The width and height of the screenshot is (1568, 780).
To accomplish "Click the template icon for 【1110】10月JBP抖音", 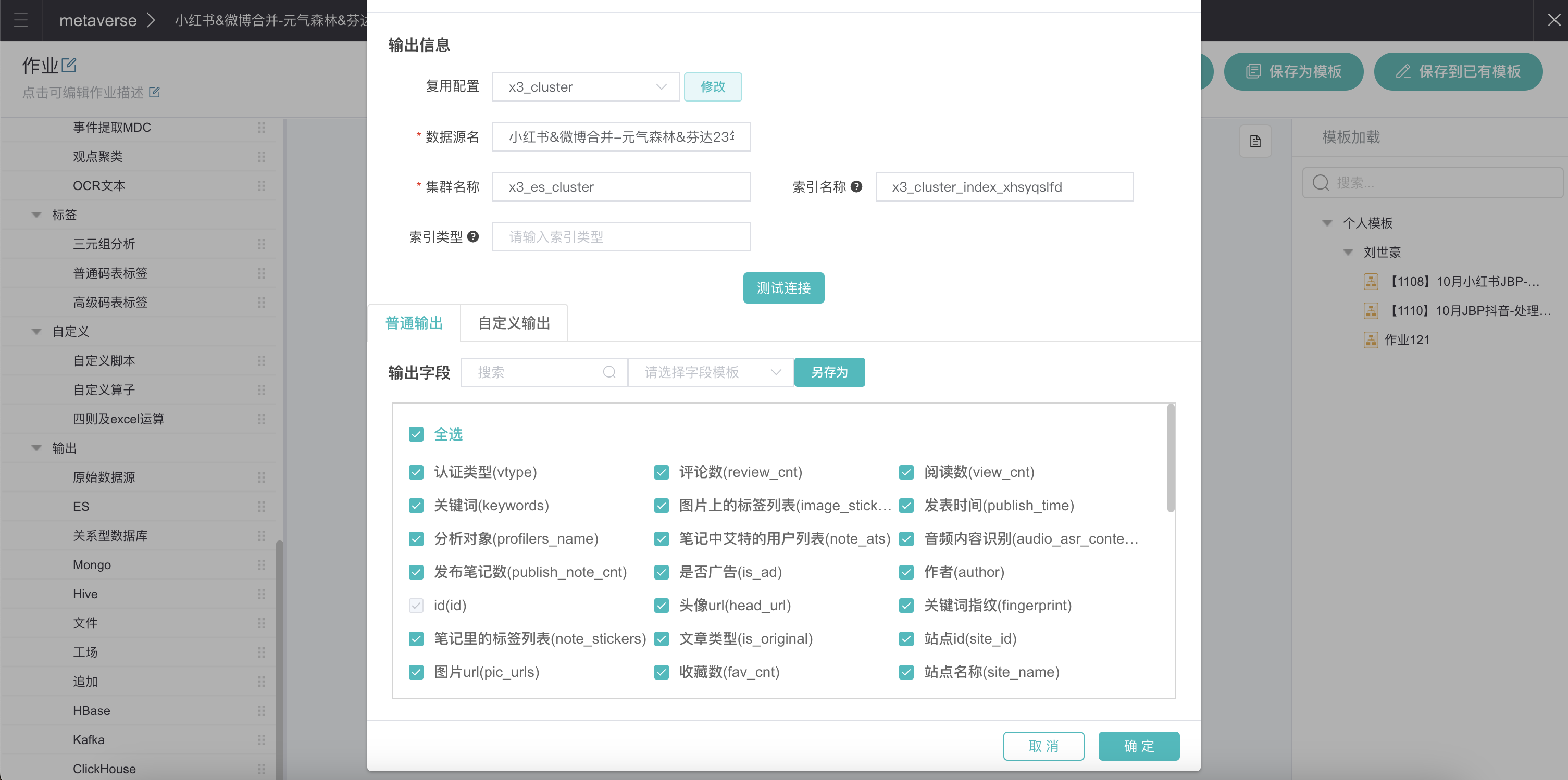I will (x=1371, y=310).
